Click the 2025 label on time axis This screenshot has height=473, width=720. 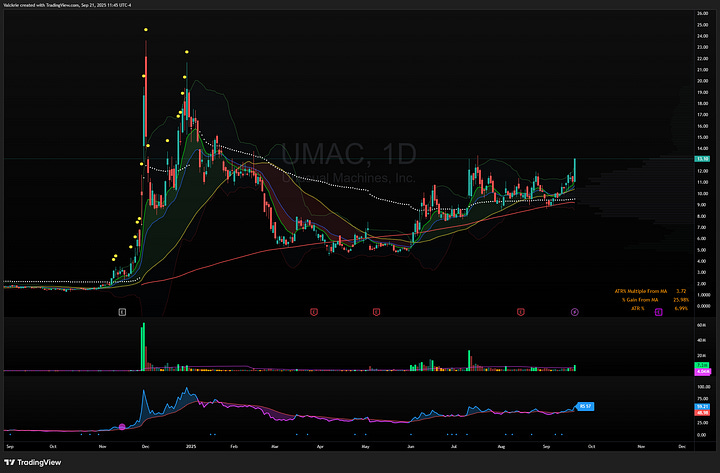191,446
